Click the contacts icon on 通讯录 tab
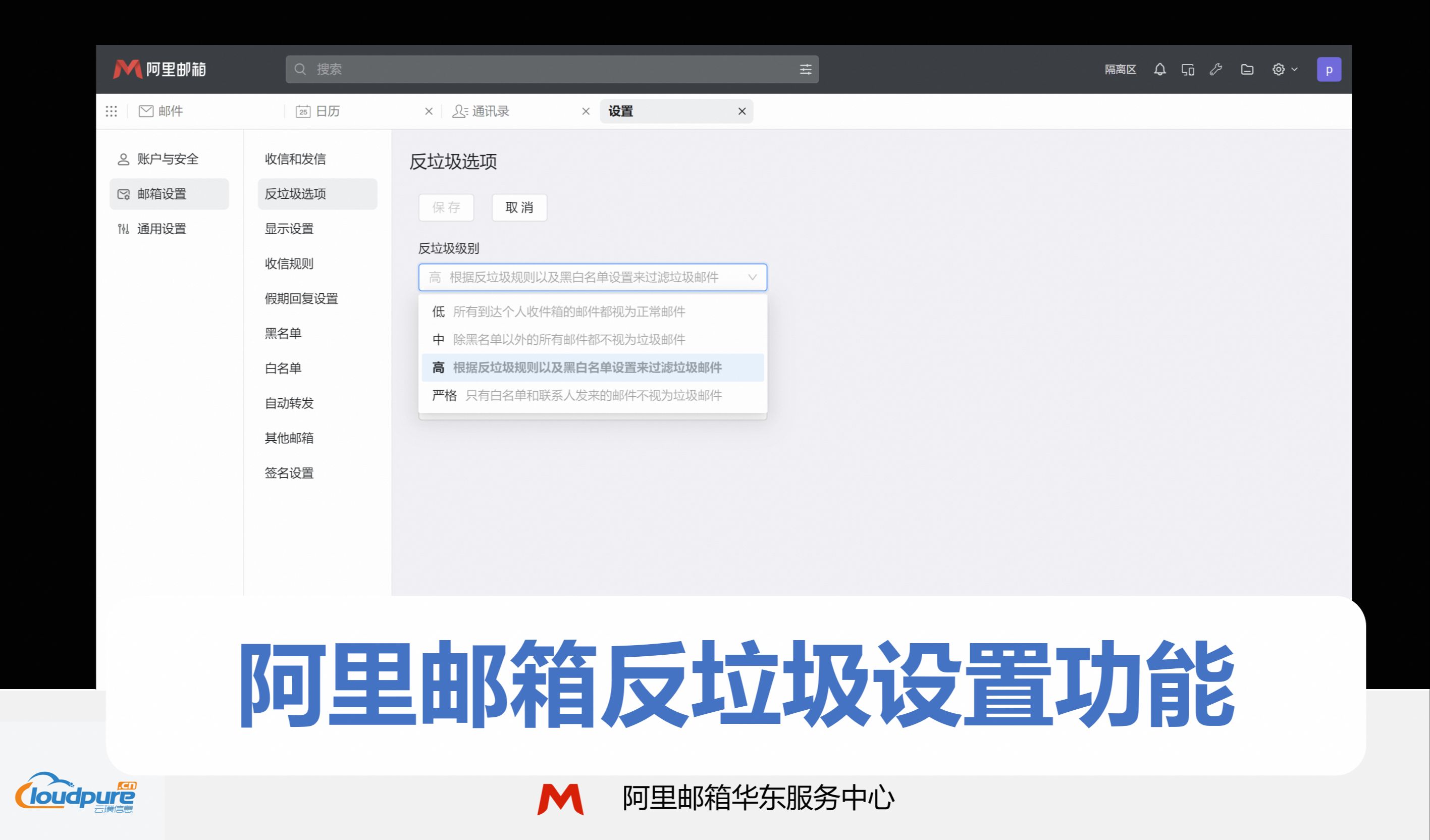This screenshot has height=840, width=1430. point(460,111)
